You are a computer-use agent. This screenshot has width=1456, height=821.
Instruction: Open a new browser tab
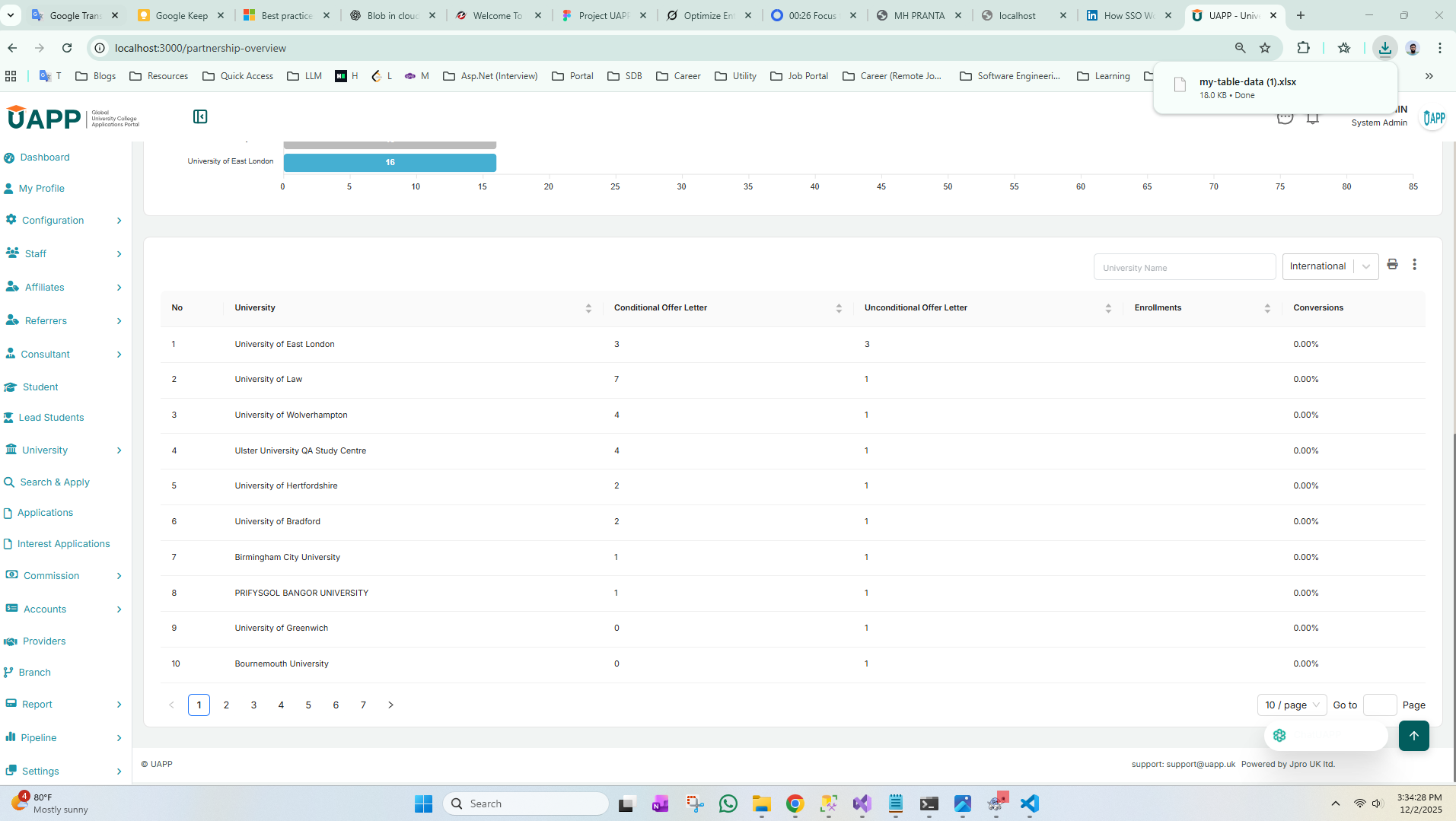1301,15
